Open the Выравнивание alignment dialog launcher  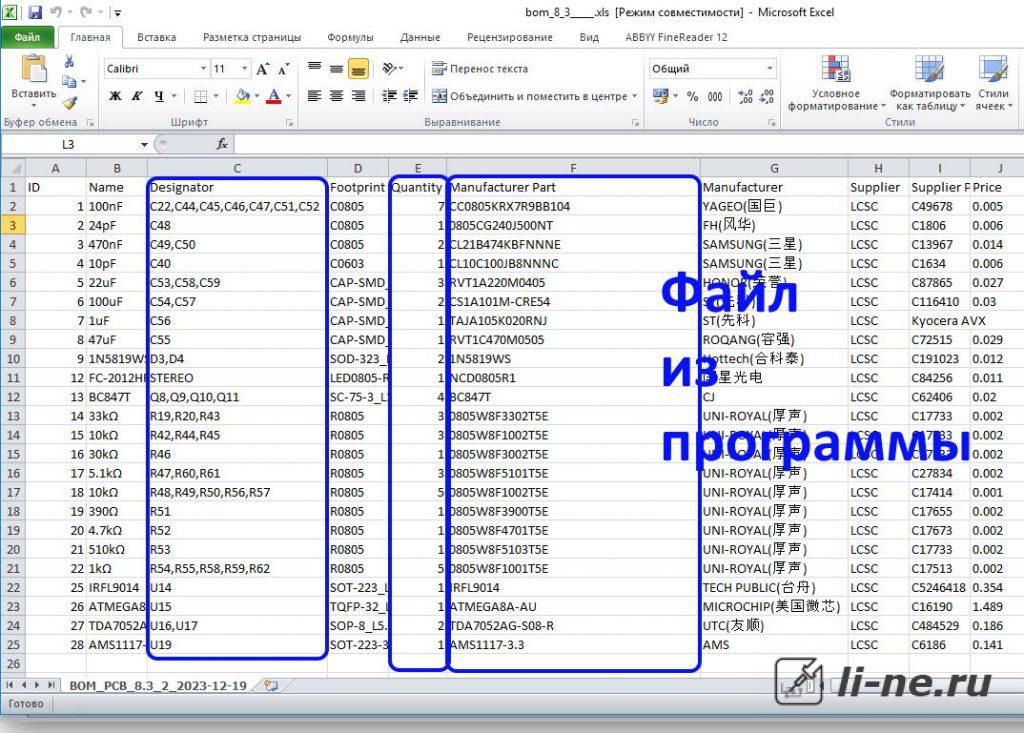635,123
